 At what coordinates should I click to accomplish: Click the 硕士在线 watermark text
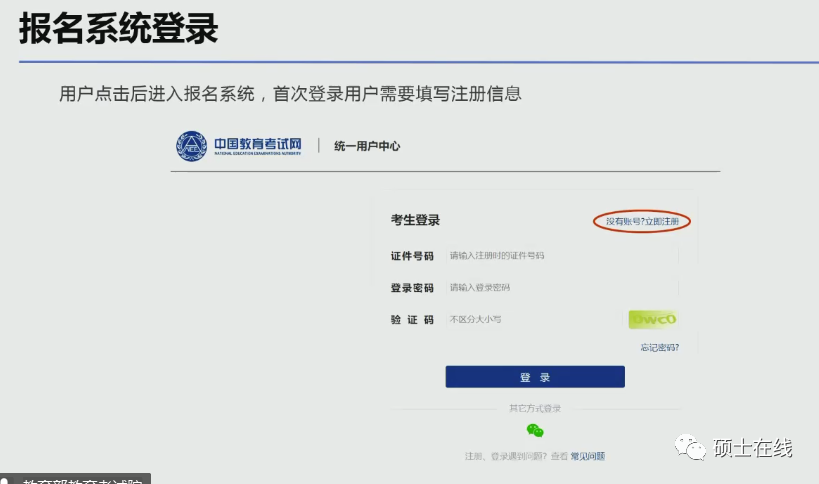tap(752, 449)
